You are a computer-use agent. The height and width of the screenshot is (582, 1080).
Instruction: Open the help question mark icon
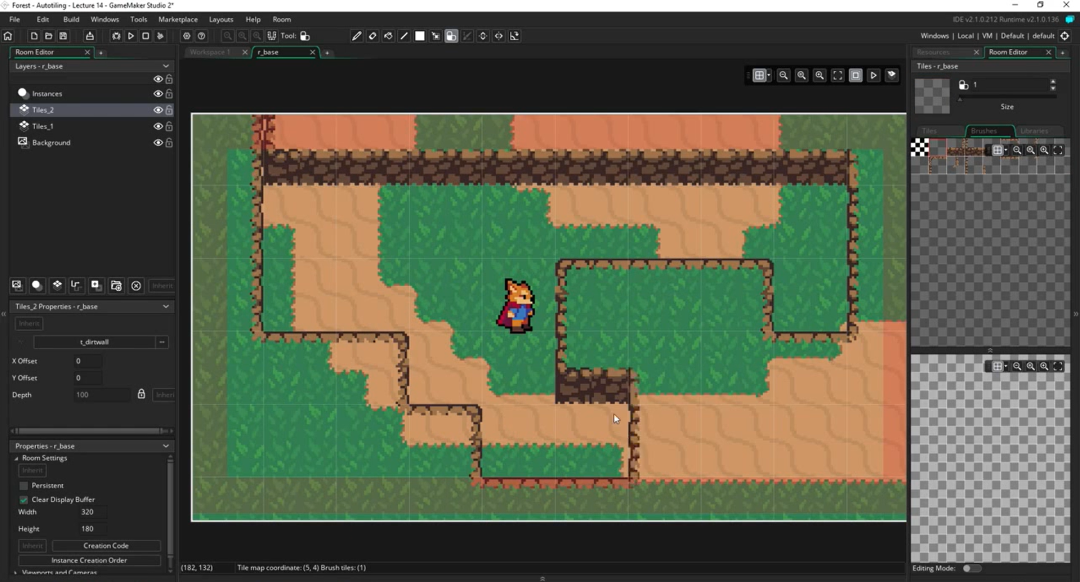tap(202, 36)
